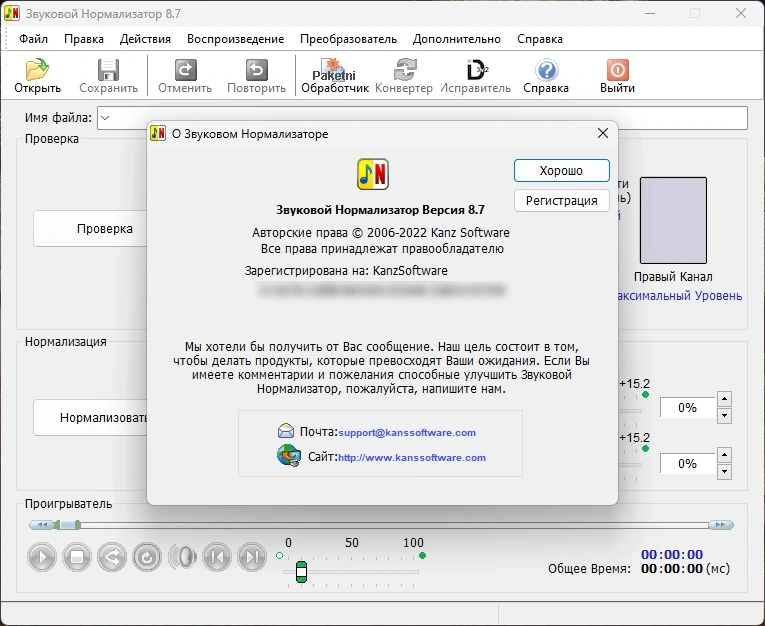Screen dimensions: 765x626
Task: Click the Нормализовать button
Action: coord(90,418)
